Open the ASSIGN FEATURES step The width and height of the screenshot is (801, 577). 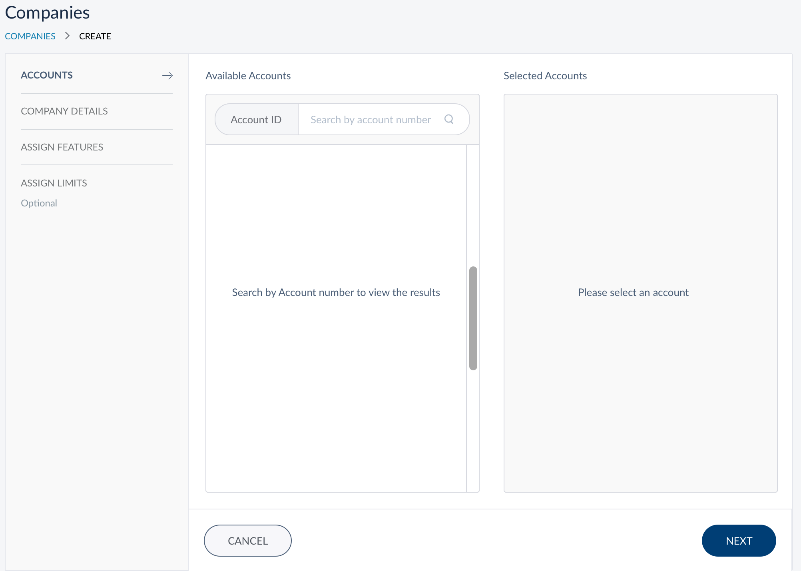point(62,147)
